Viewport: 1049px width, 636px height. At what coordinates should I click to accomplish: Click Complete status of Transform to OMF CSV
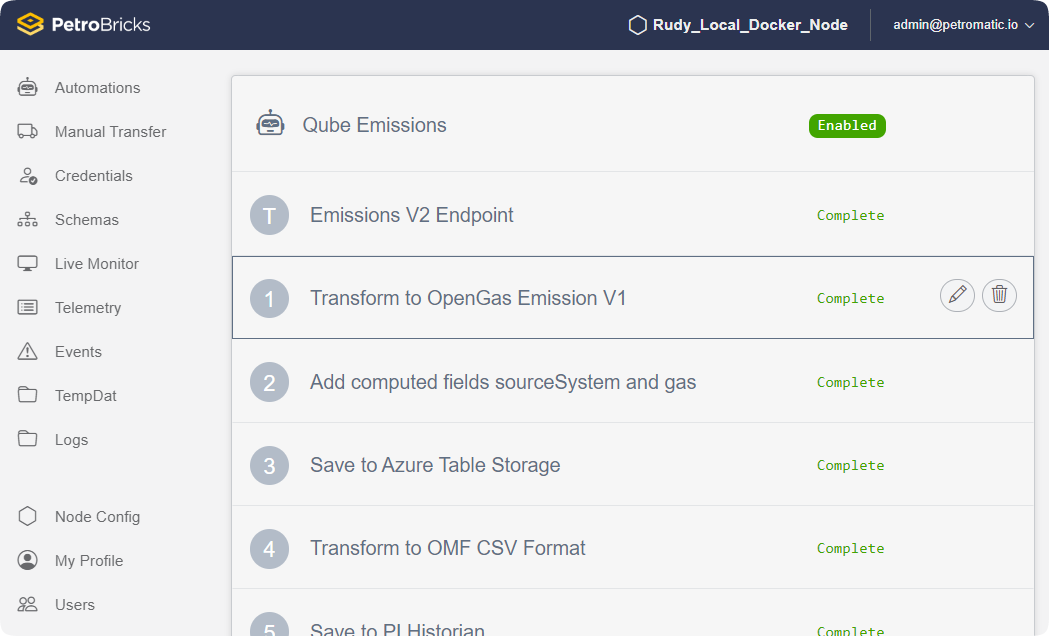850,548
